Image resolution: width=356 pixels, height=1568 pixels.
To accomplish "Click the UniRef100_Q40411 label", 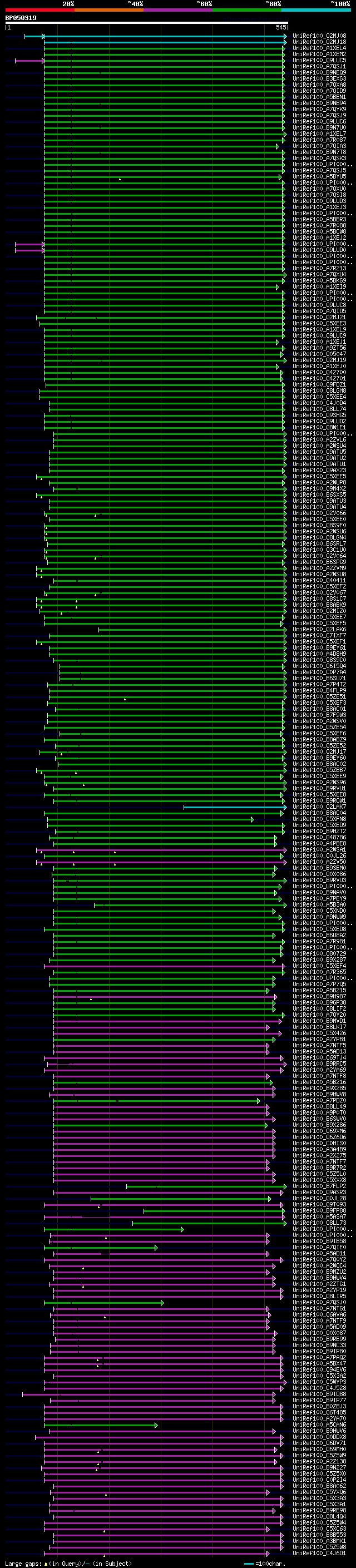I will tap(319, 580).
